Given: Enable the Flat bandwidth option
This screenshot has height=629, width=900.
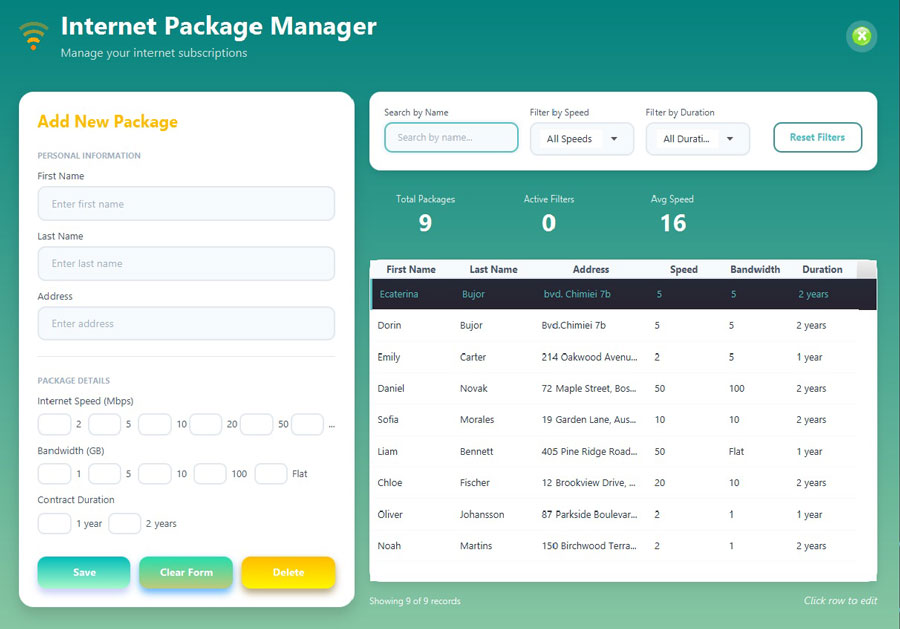Looking at the screenshot, I should (x=271, y=474).
